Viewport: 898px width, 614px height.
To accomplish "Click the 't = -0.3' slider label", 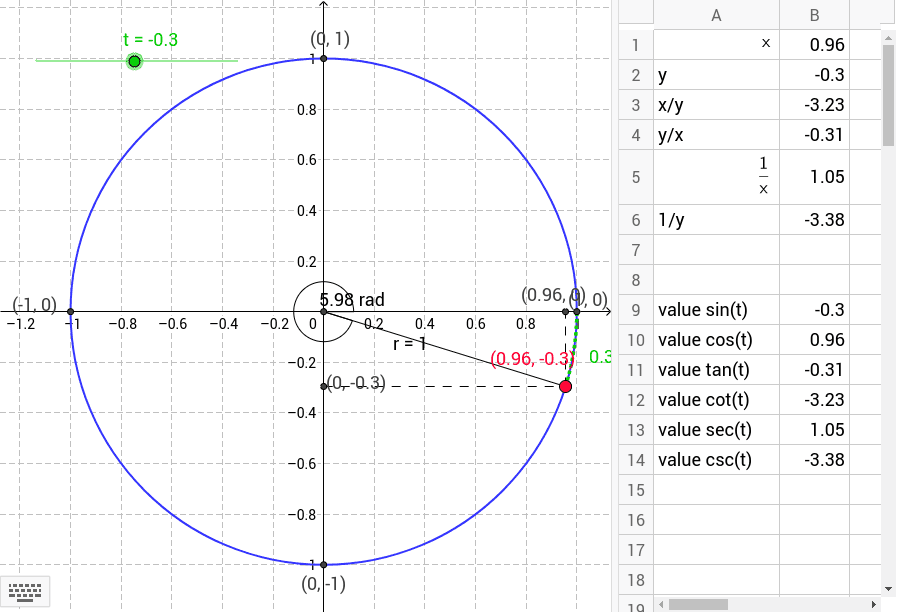I will coord(151,40).
